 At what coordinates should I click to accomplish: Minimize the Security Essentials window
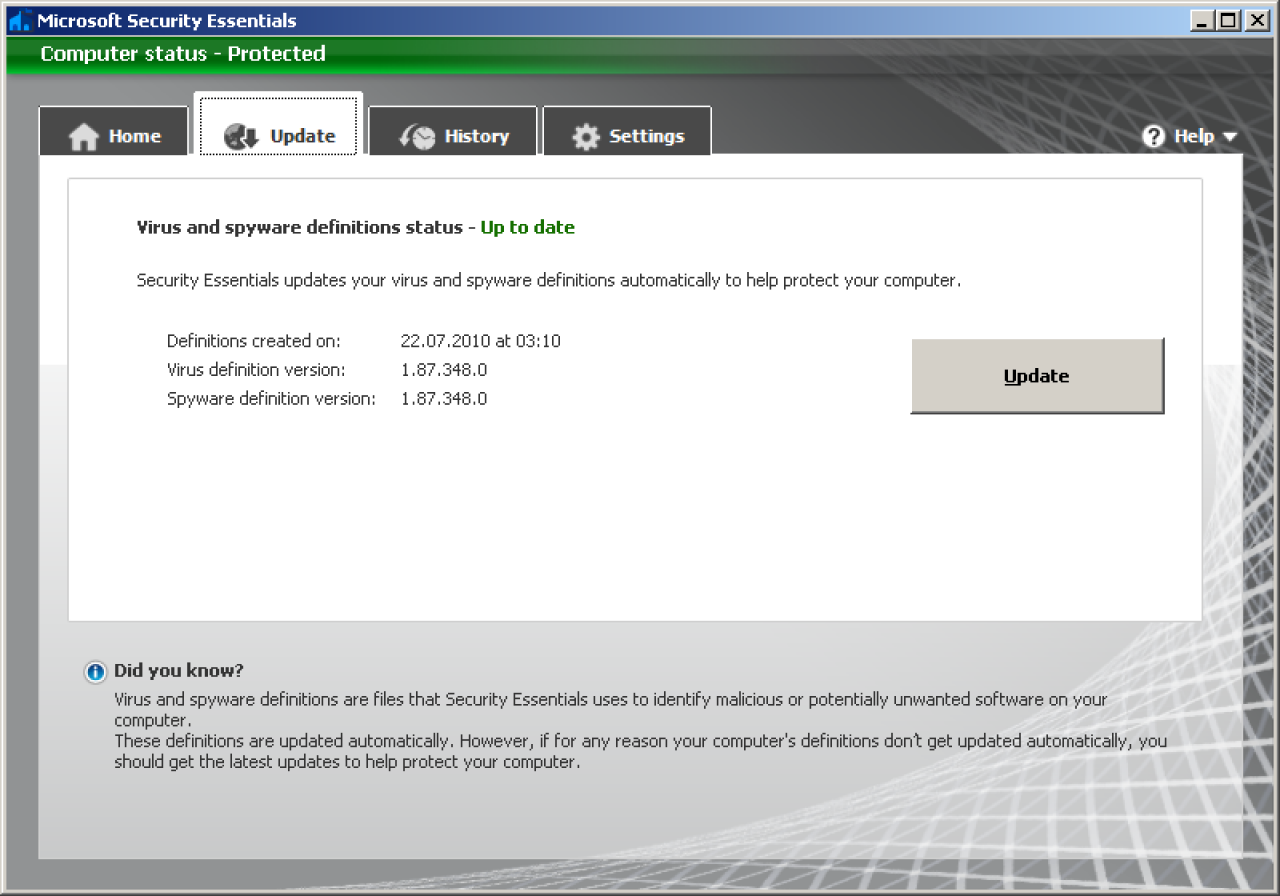click(x=1204, y=20)
